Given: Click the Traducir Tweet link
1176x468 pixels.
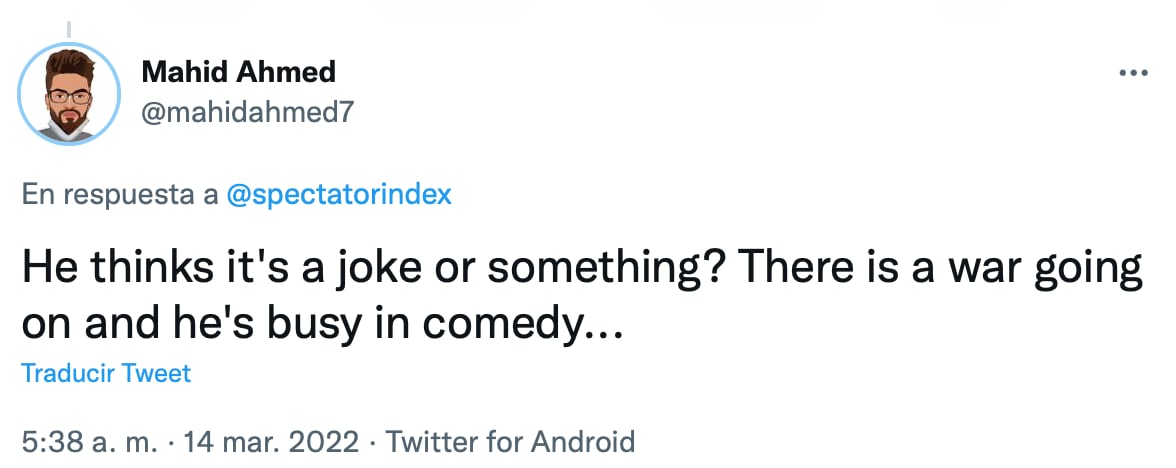Looking at the screenshot, I should coord(106,374).
